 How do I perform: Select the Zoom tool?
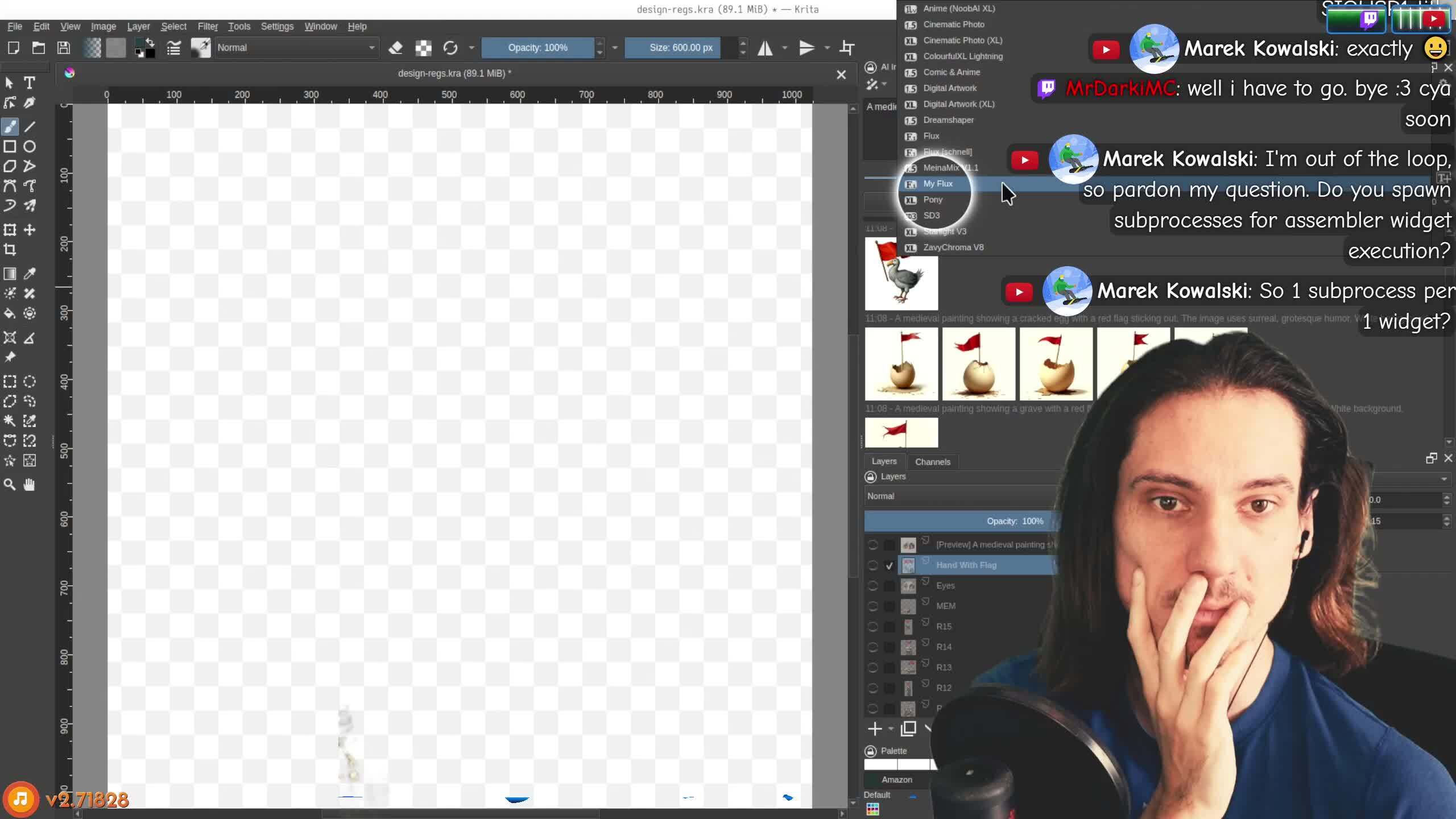point(10,485)
